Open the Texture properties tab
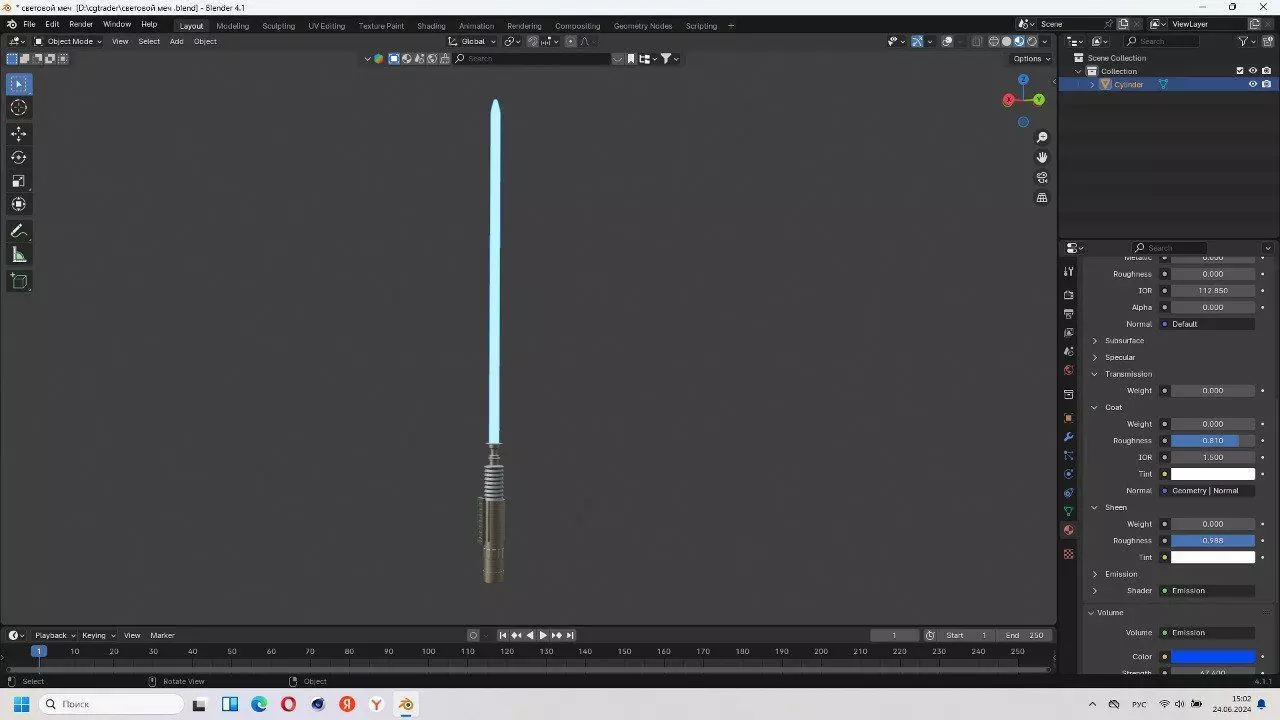1280x720 pixels. point(1069,554)
